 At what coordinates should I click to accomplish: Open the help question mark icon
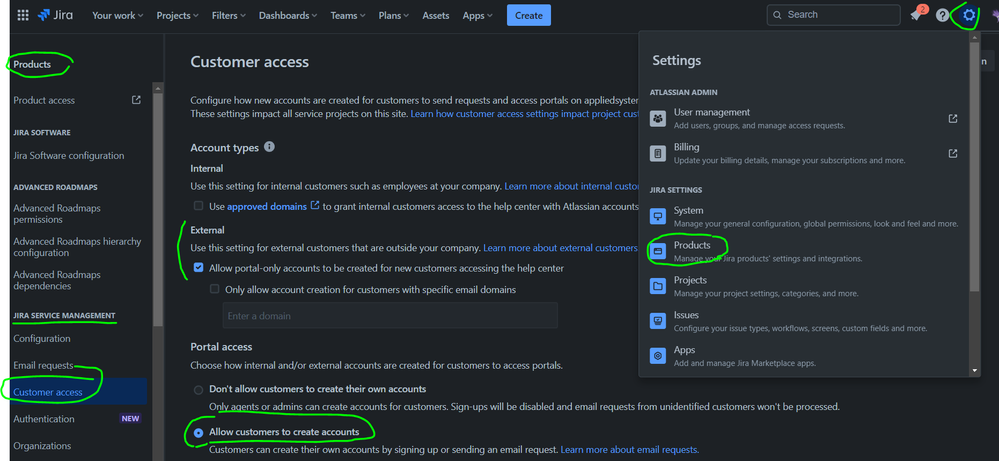(x=942, y=15)
